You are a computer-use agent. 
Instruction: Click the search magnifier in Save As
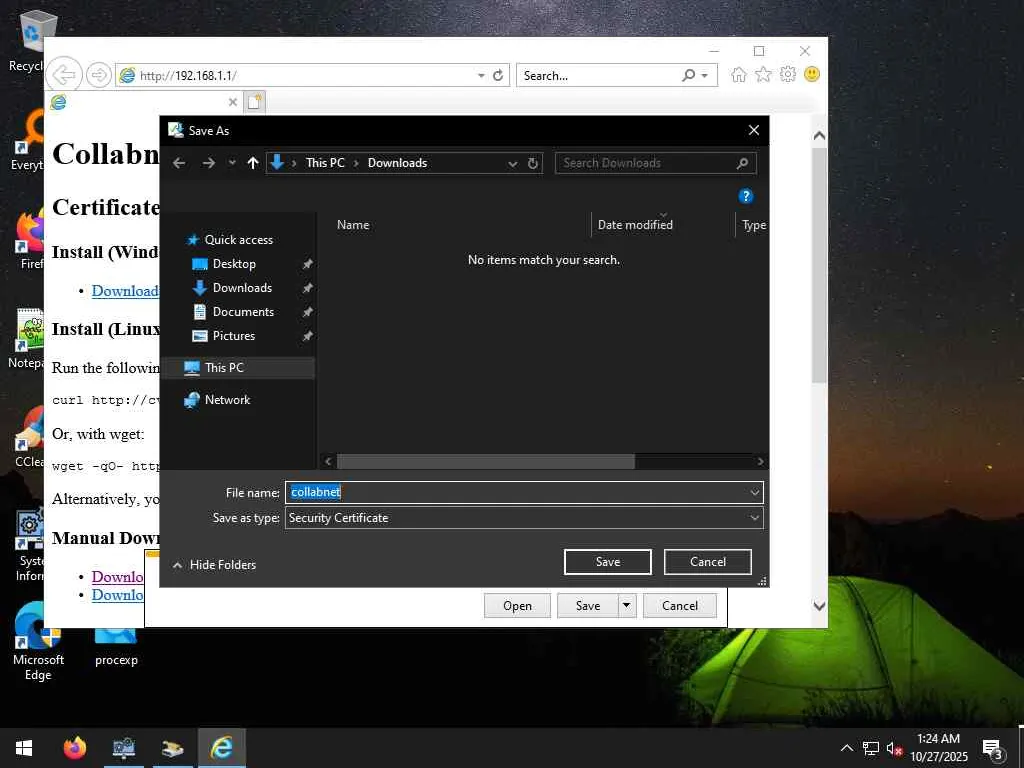click(742, 163)
